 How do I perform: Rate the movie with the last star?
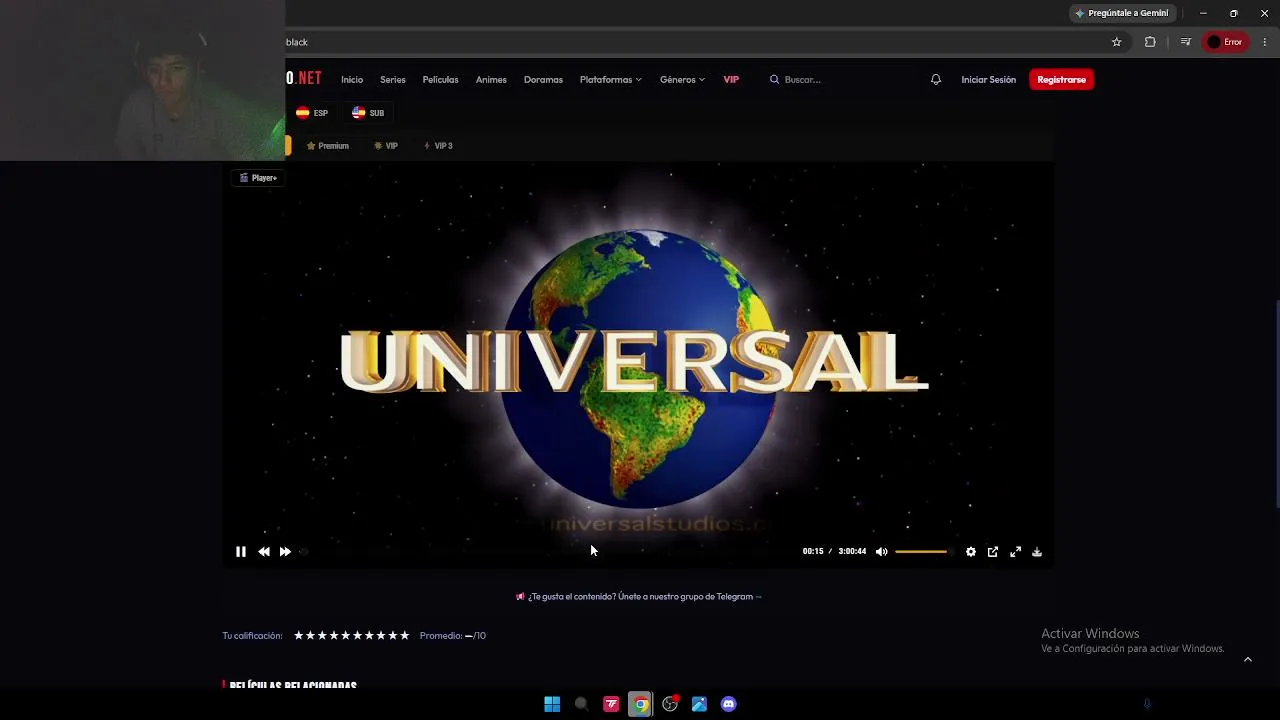pyautogui.click(x=404, y=636)
